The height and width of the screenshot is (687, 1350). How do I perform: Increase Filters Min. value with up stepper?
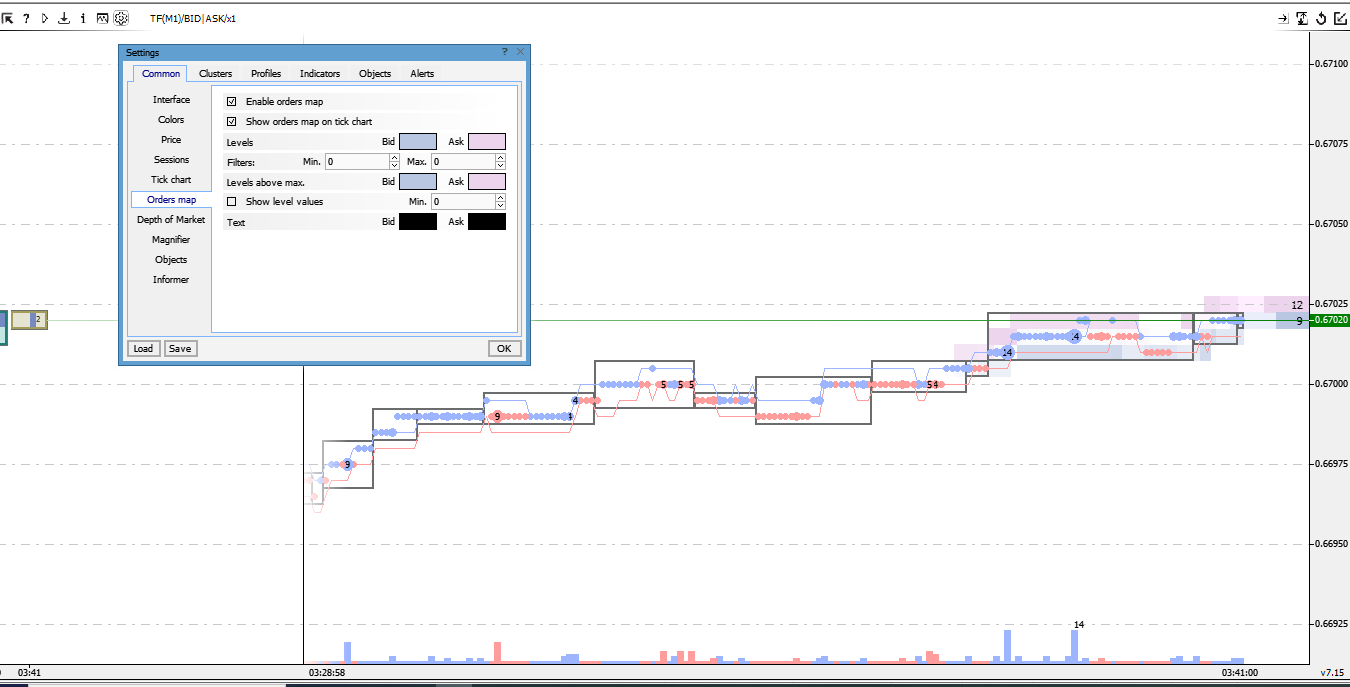point(394,158)
